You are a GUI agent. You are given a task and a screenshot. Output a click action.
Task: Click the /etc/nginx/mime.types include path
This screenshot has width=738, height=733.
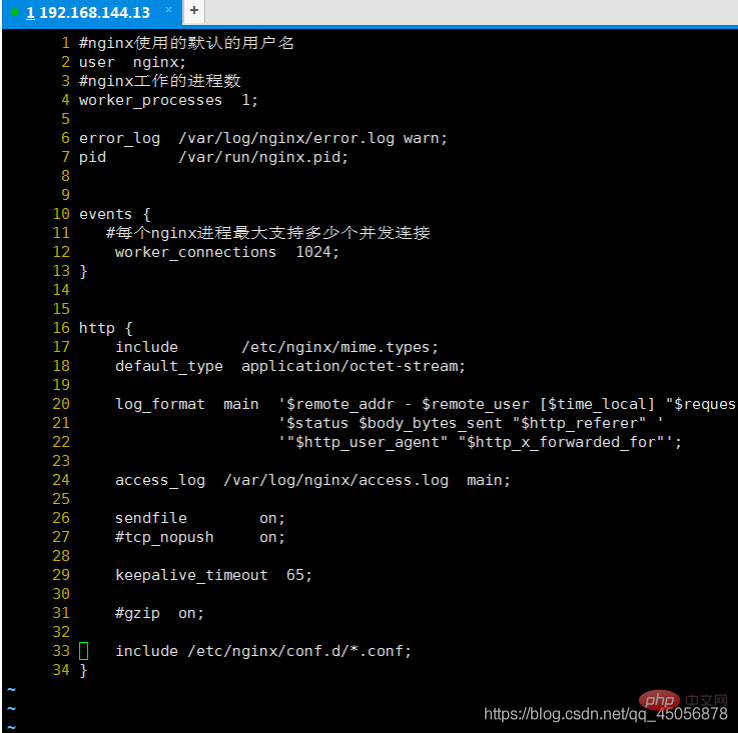pos(339,347)
